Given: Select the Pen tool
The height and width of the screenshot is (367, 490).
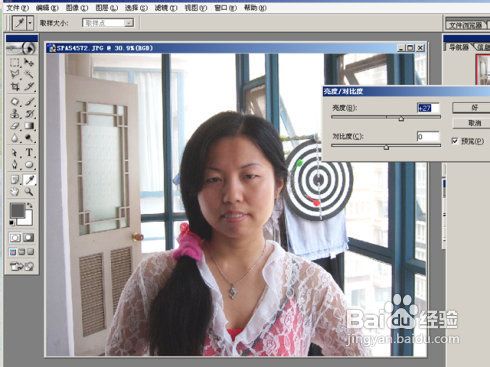Looking at the screenshot, I should tap(15, 165).
